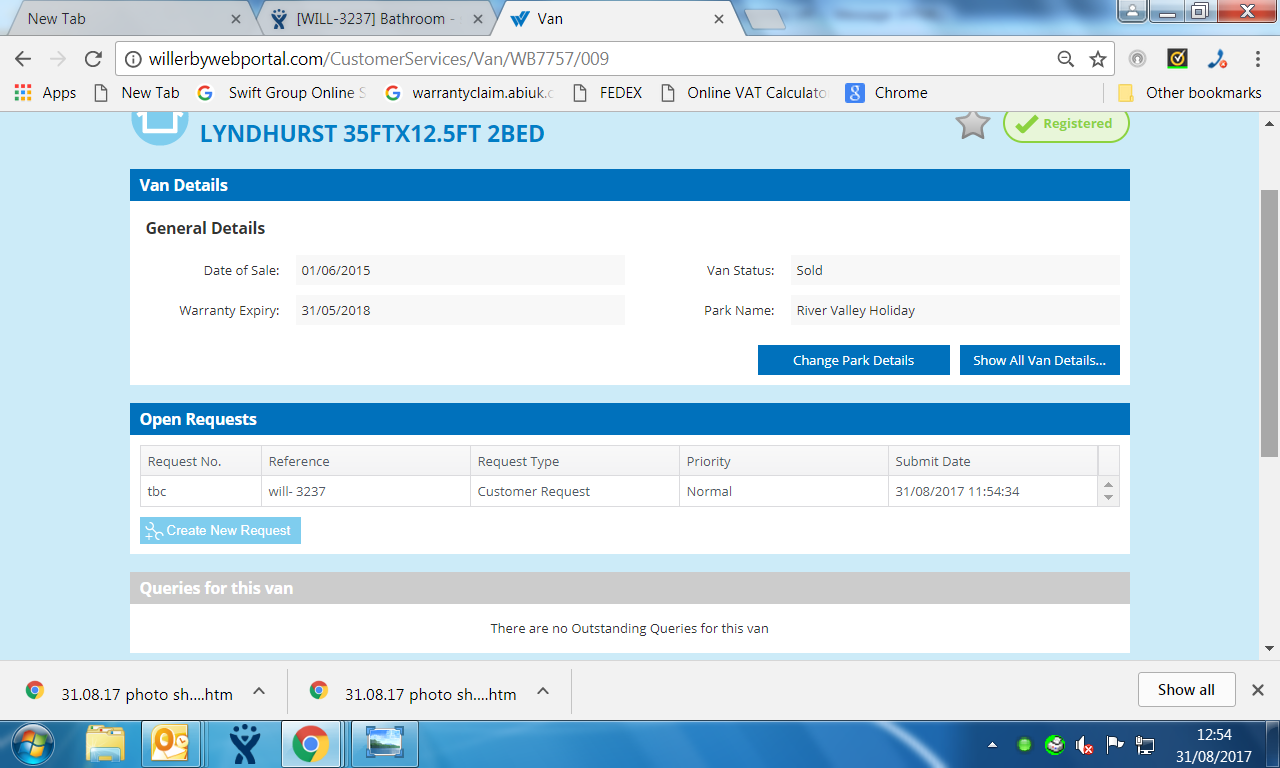Open the Other bookmarks folder
This screenshot has height=768, width=1280.
[1190, 93]
